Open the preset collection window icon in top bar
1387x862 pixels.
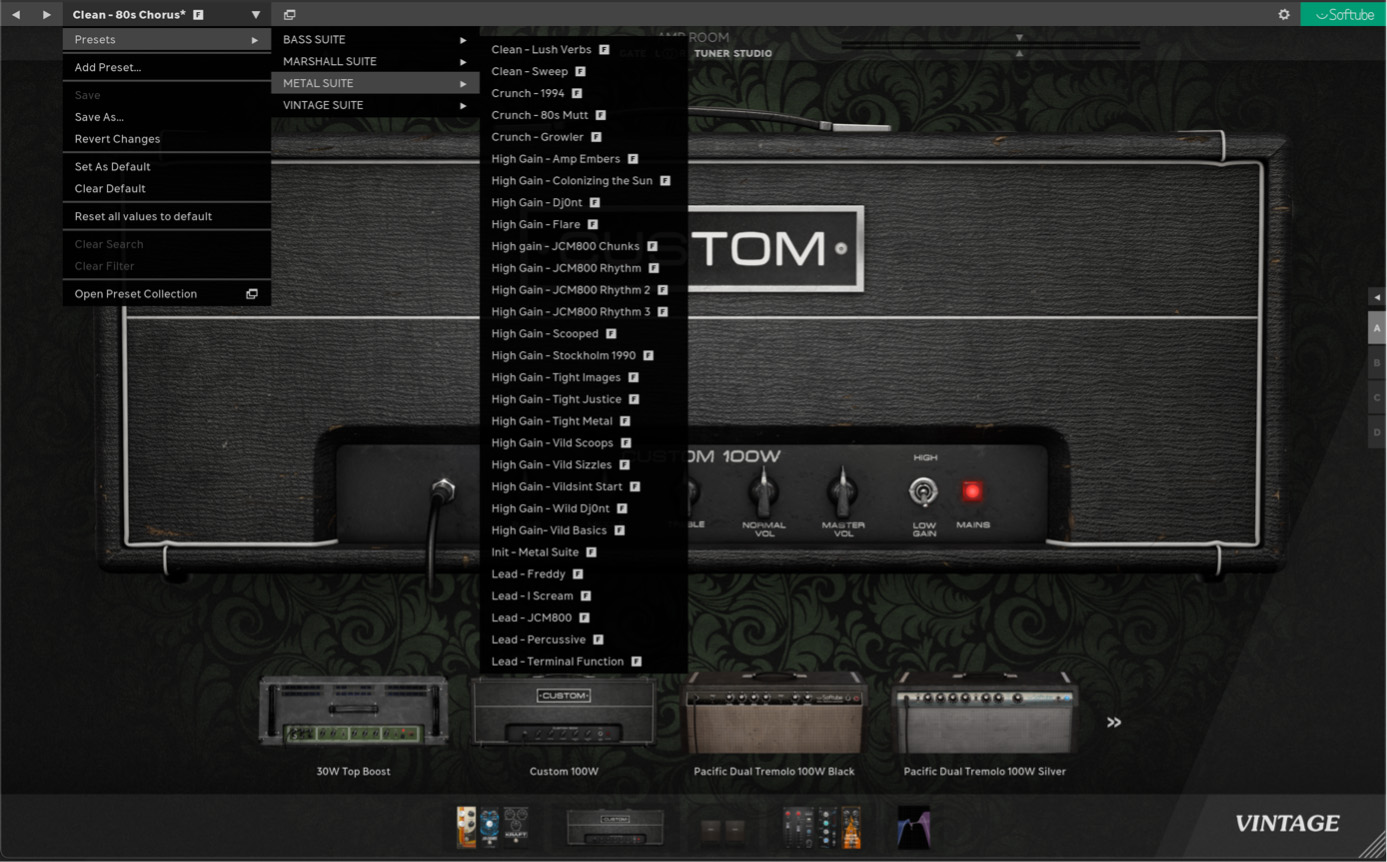tap(289, 14)
